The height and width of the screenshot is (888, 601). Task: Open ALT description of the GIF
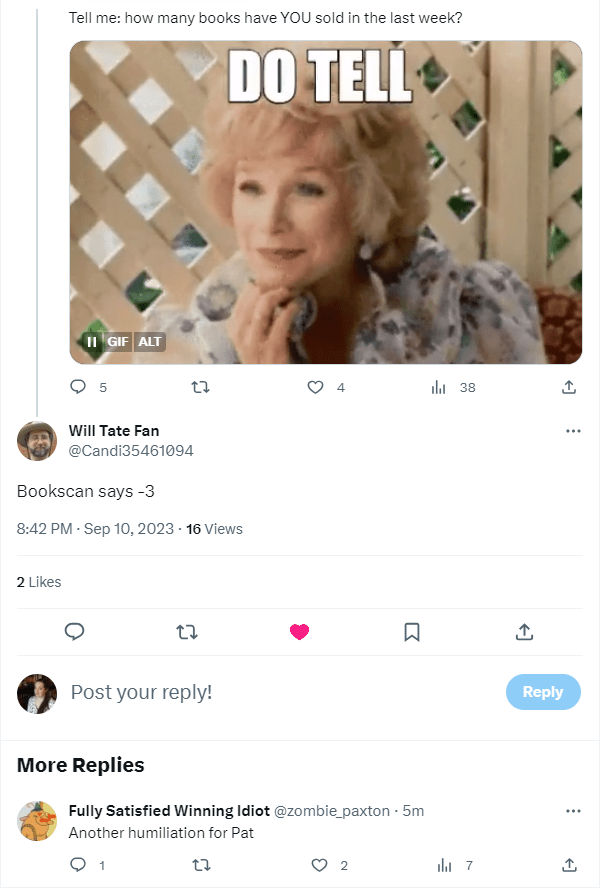point(149,342)
